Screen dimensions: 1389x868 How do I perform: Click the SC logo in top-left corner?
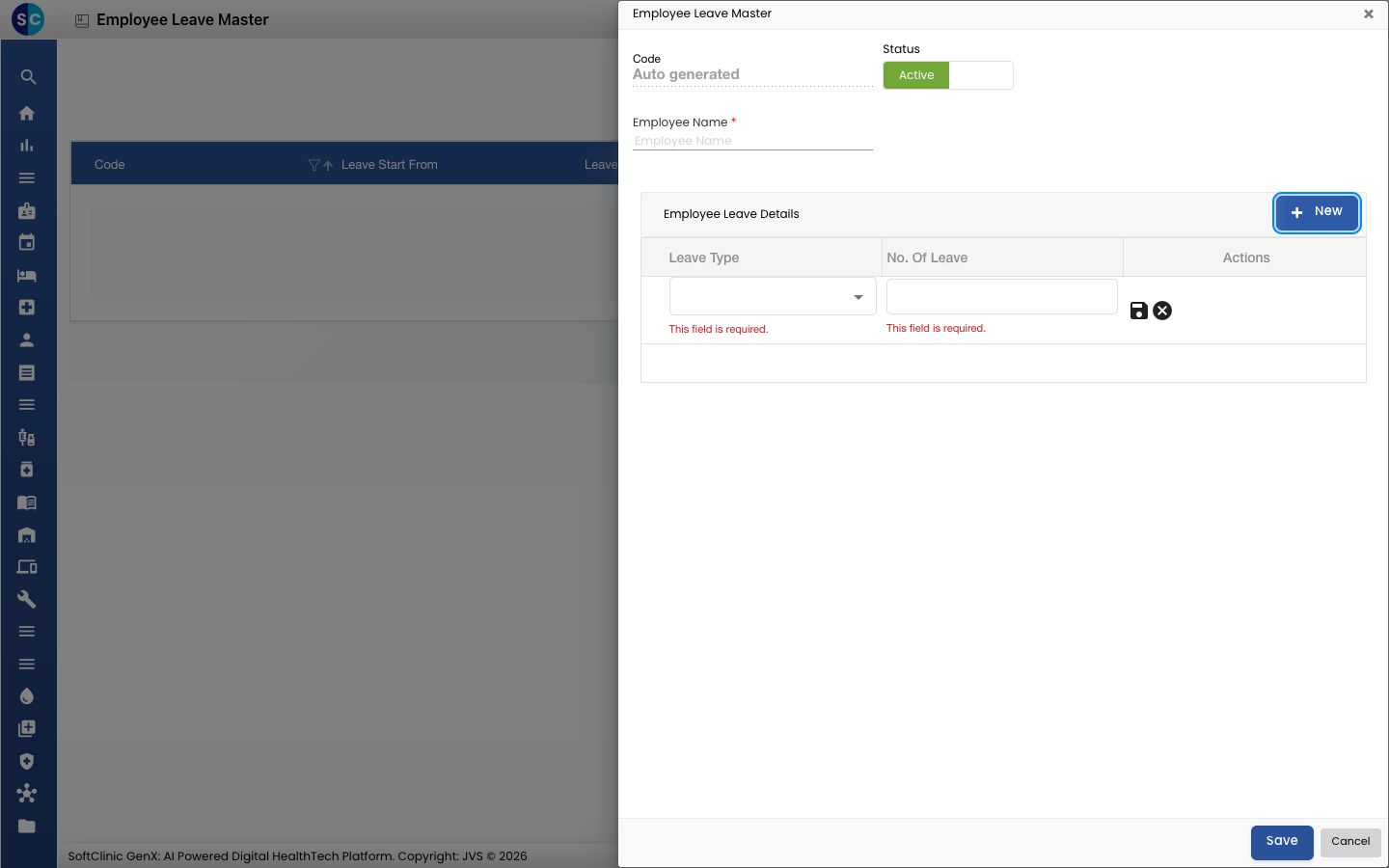pyautogui.click(x=28, y=19)
